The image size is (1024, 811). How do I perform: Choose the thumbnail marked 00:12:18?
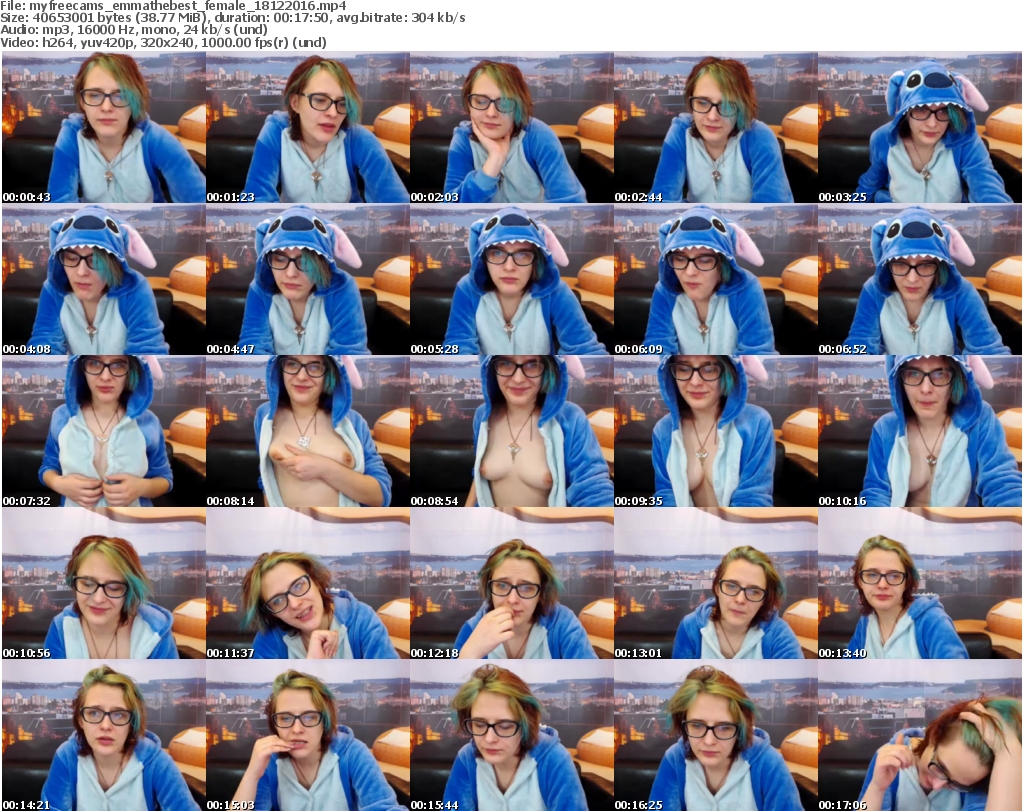coord(511,583)
